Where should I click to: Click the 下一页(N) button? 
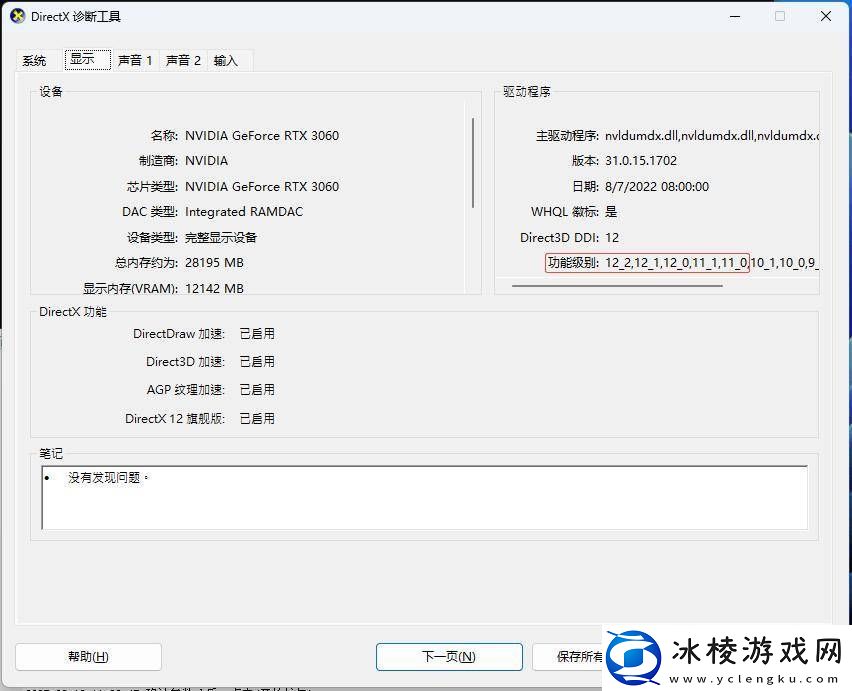448,657
